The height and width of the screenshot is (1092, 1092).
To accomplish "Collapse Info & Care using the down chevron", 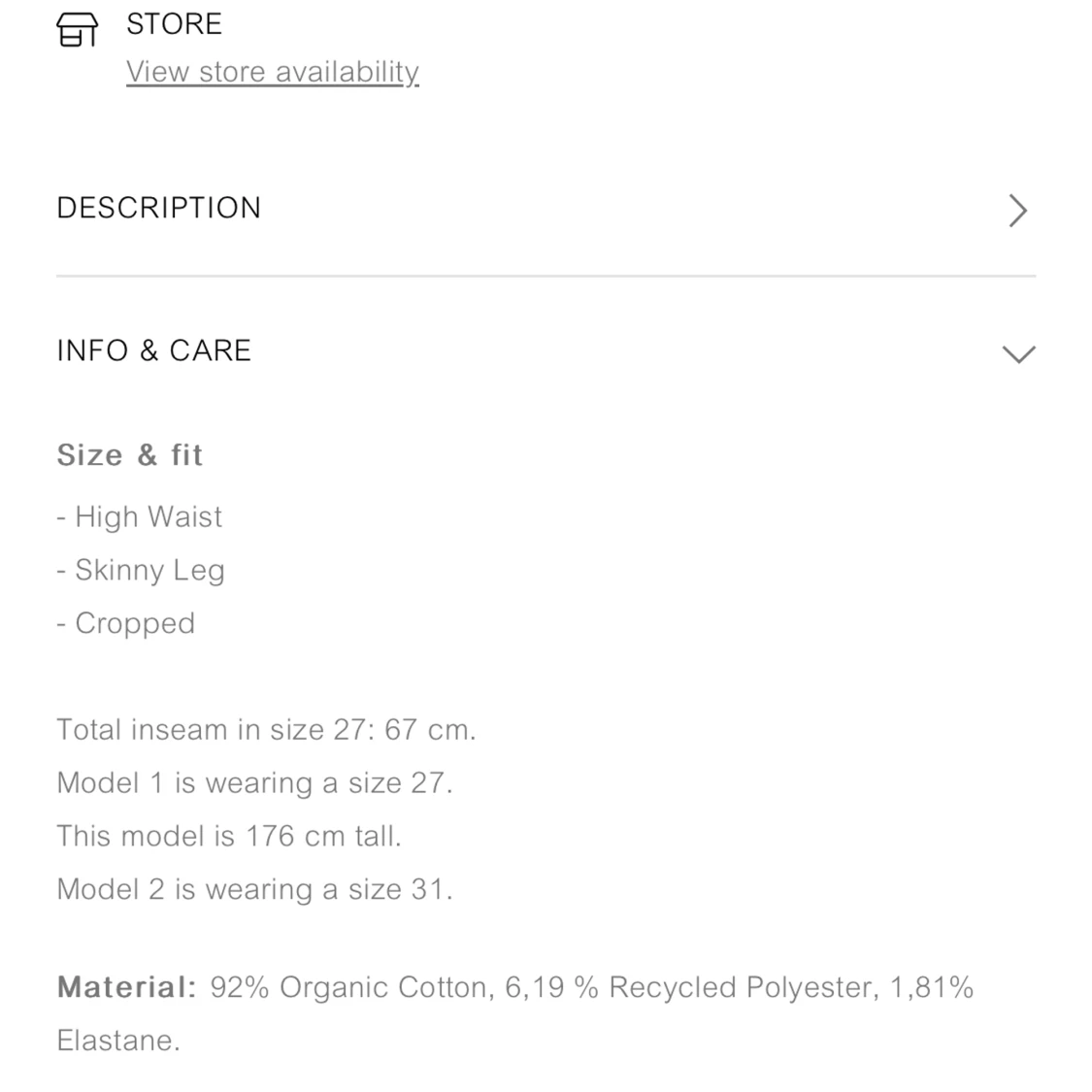I will [1018, 354].
